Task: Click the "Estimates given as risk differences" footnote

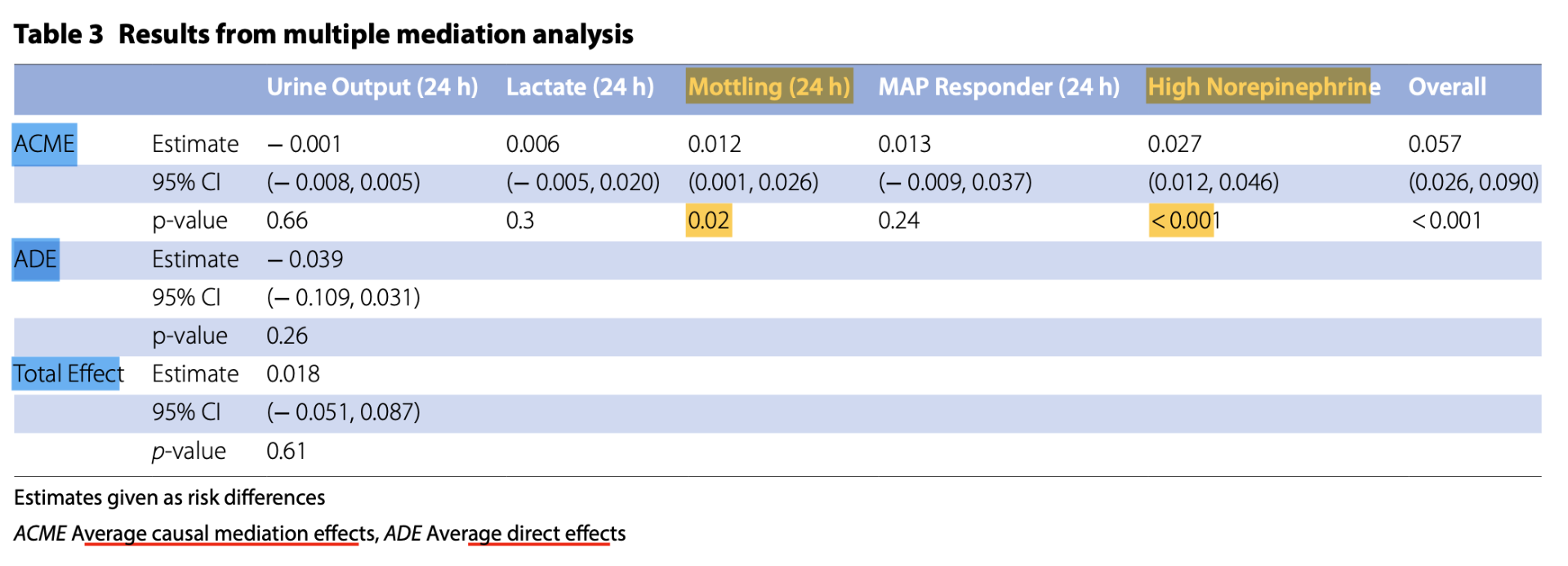Action: pyautogui.click(x=169, y=497)
